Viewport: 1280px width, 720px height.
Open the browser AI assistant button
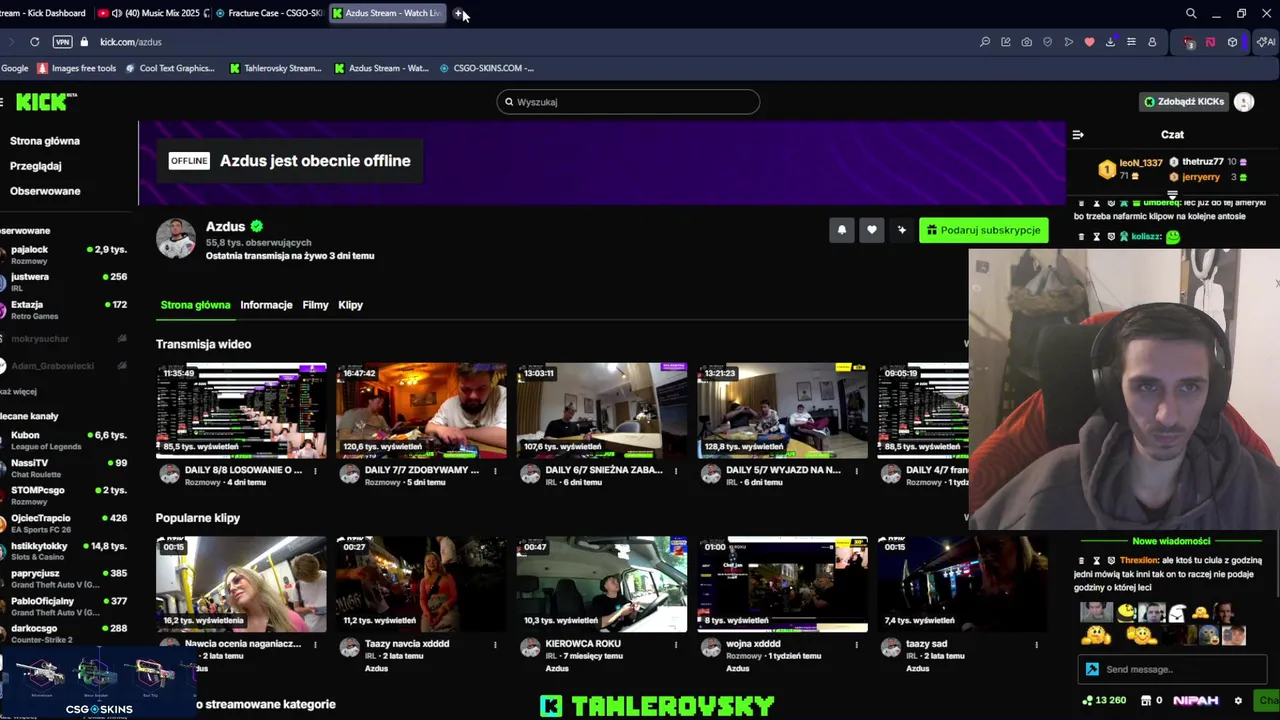point(1266,42)
